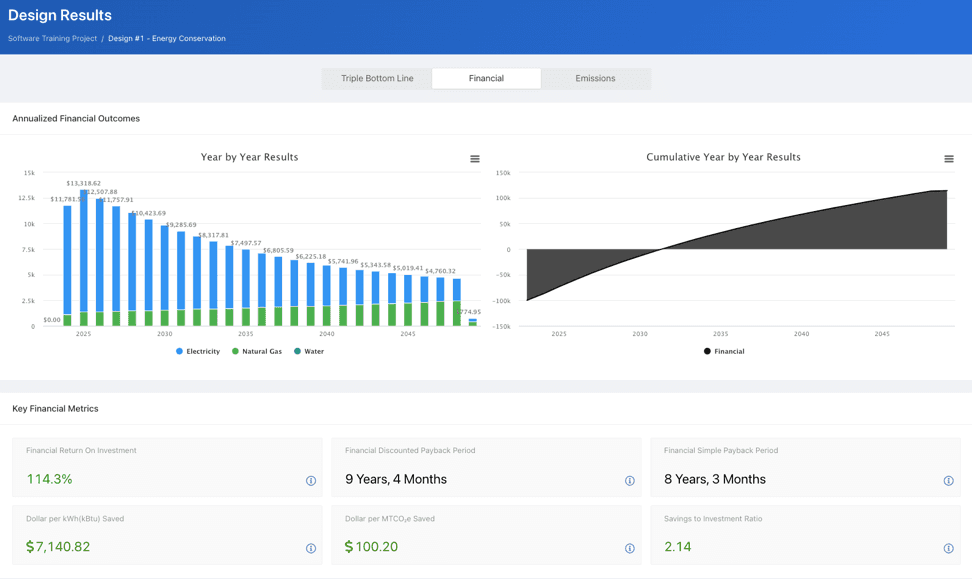
Task: Click info icon for Dollar per MTCO2e Saved
Action: (x=630, y=548)
